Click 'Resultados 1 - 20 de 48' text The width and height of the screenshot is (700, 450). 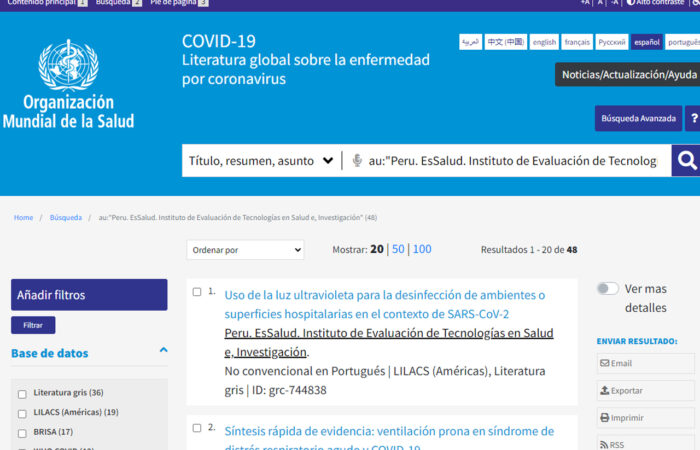coord(529,250)
